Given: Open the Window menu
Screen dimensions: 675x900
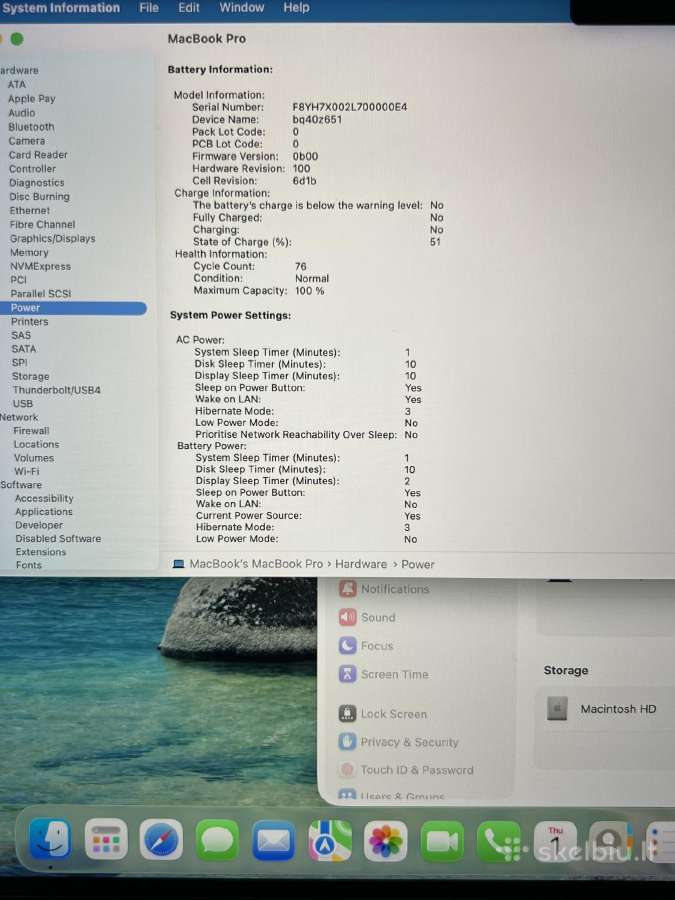Looking at the screenshot, I should point(242,8).
